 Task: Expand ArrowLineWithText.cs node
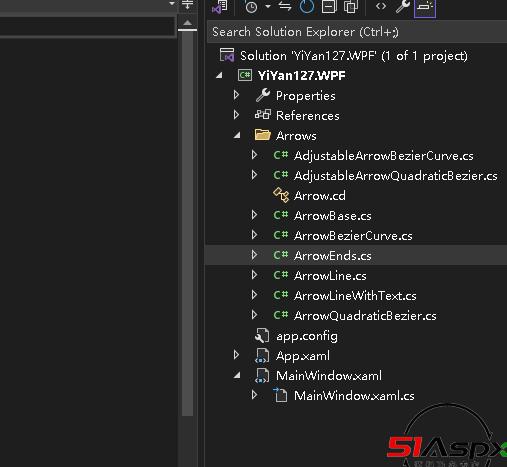pyautogui.click(x=254, y=295)
